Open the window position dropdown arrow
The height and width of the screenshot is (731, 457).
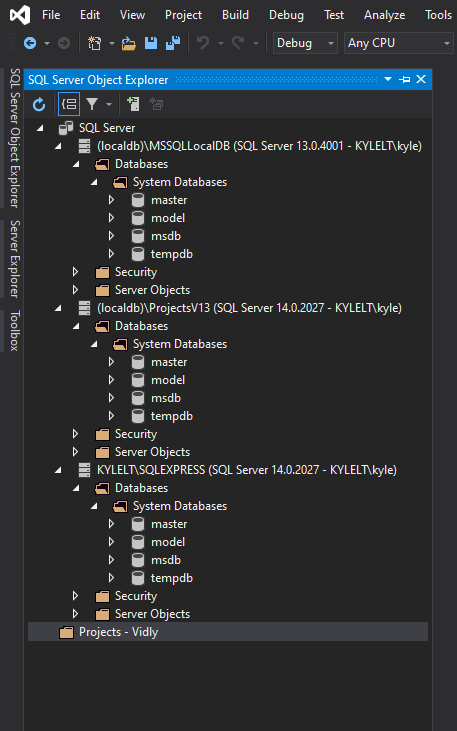point(388,80)
